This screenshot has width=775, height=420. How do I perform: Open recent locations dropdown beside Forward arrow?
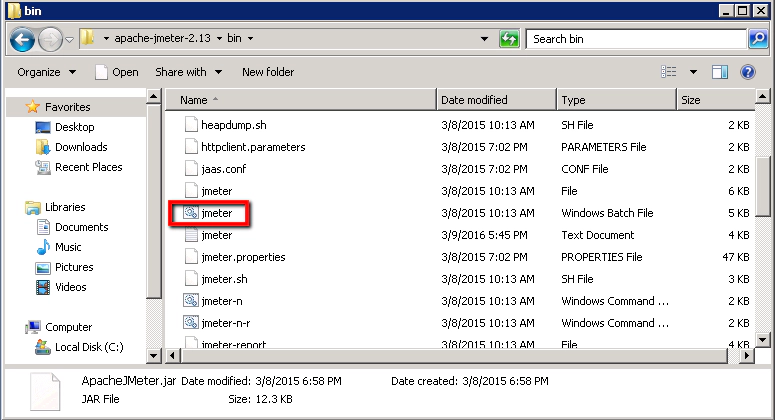(x=69, y=40)
